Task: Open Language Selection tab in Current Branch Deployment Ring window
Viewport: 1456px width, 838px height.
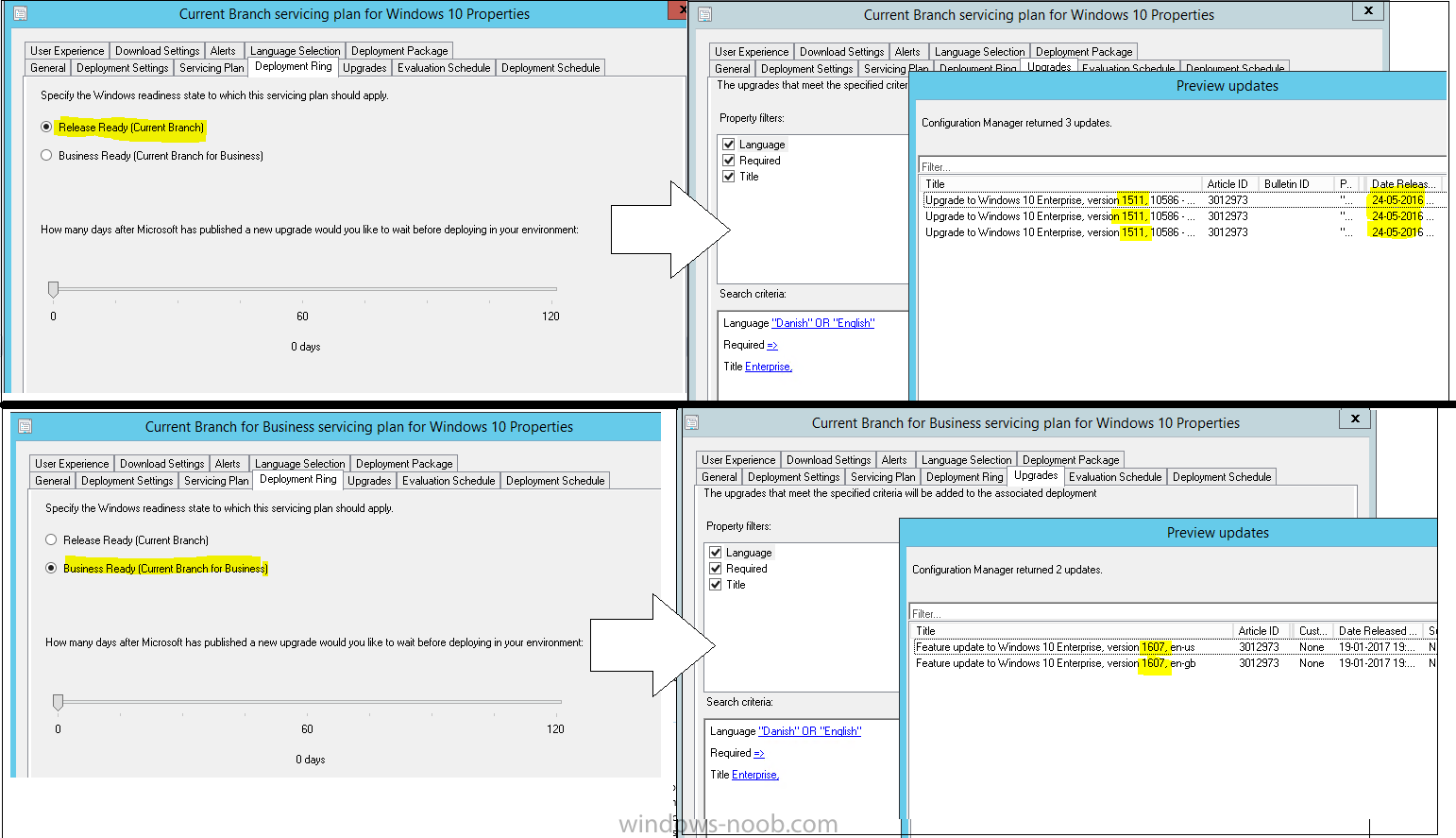Action: pyautogui.click(x=296, y=51)
